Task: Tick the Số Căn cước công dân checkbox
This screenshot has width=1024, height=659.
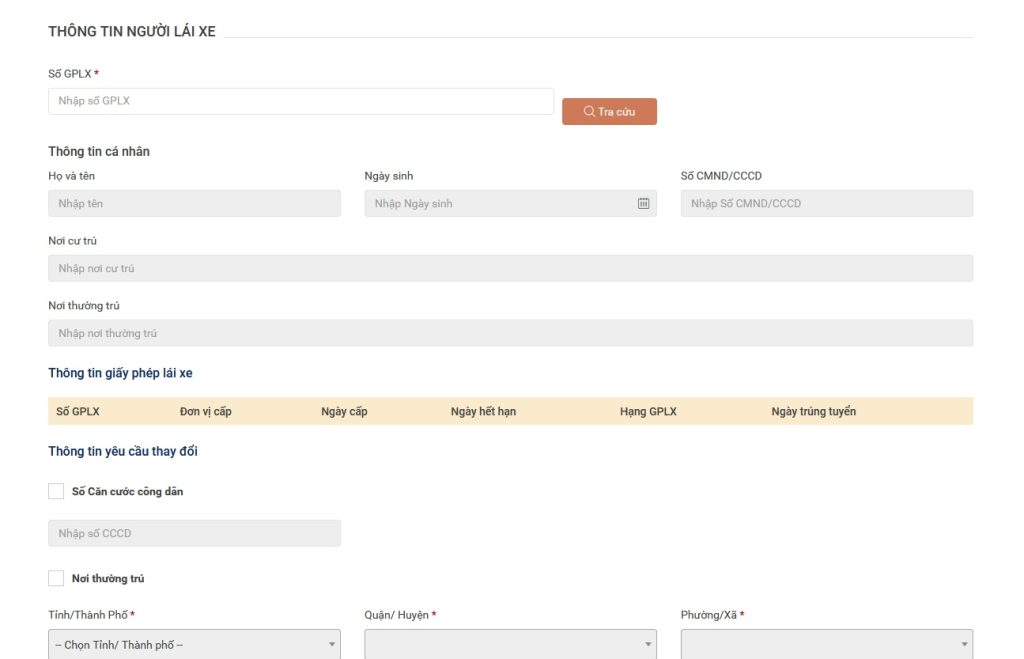Action: (x=56, y=492)
